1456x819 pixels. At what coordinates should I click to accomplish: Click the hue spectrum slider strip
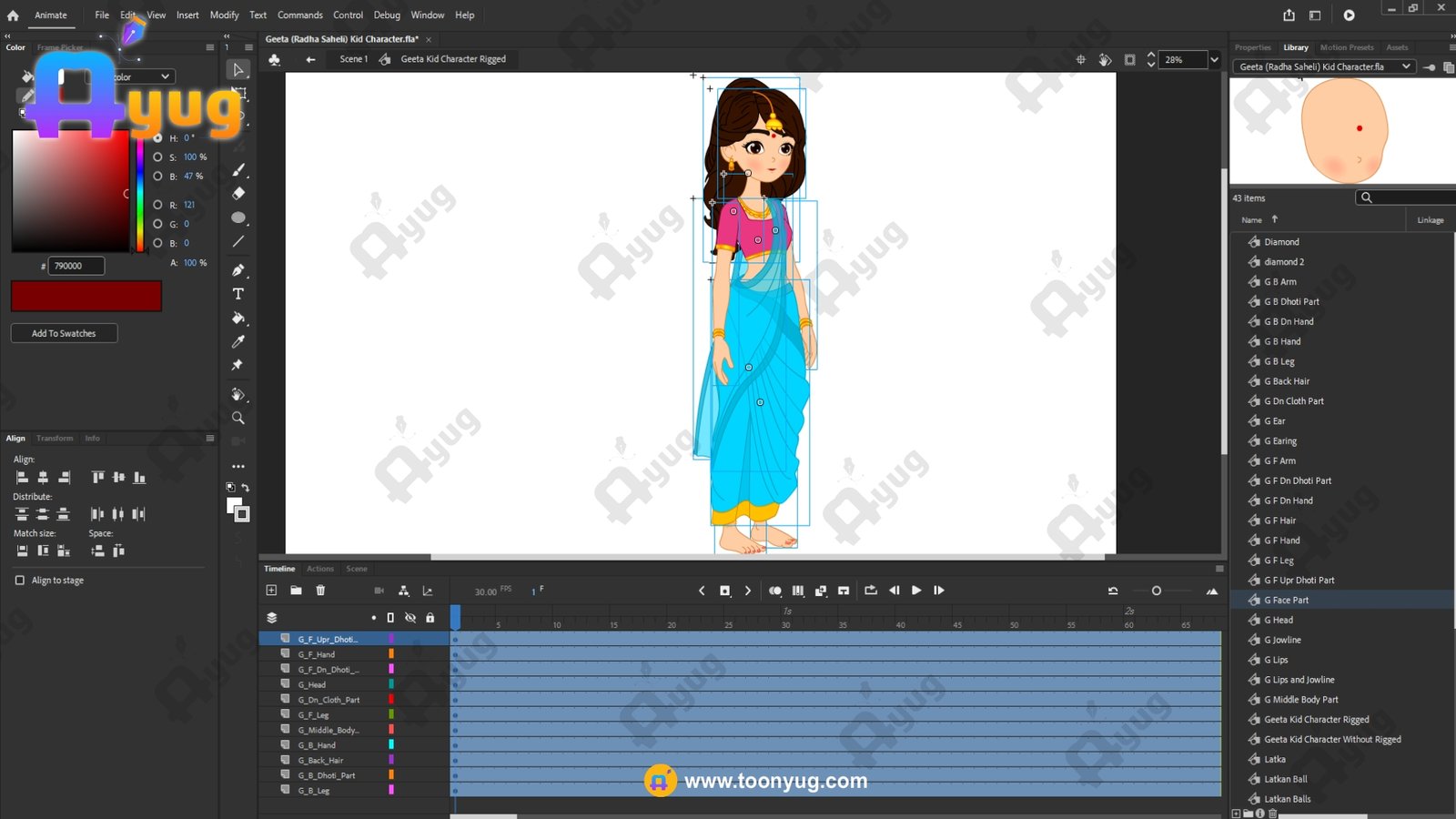click(140, 191)
